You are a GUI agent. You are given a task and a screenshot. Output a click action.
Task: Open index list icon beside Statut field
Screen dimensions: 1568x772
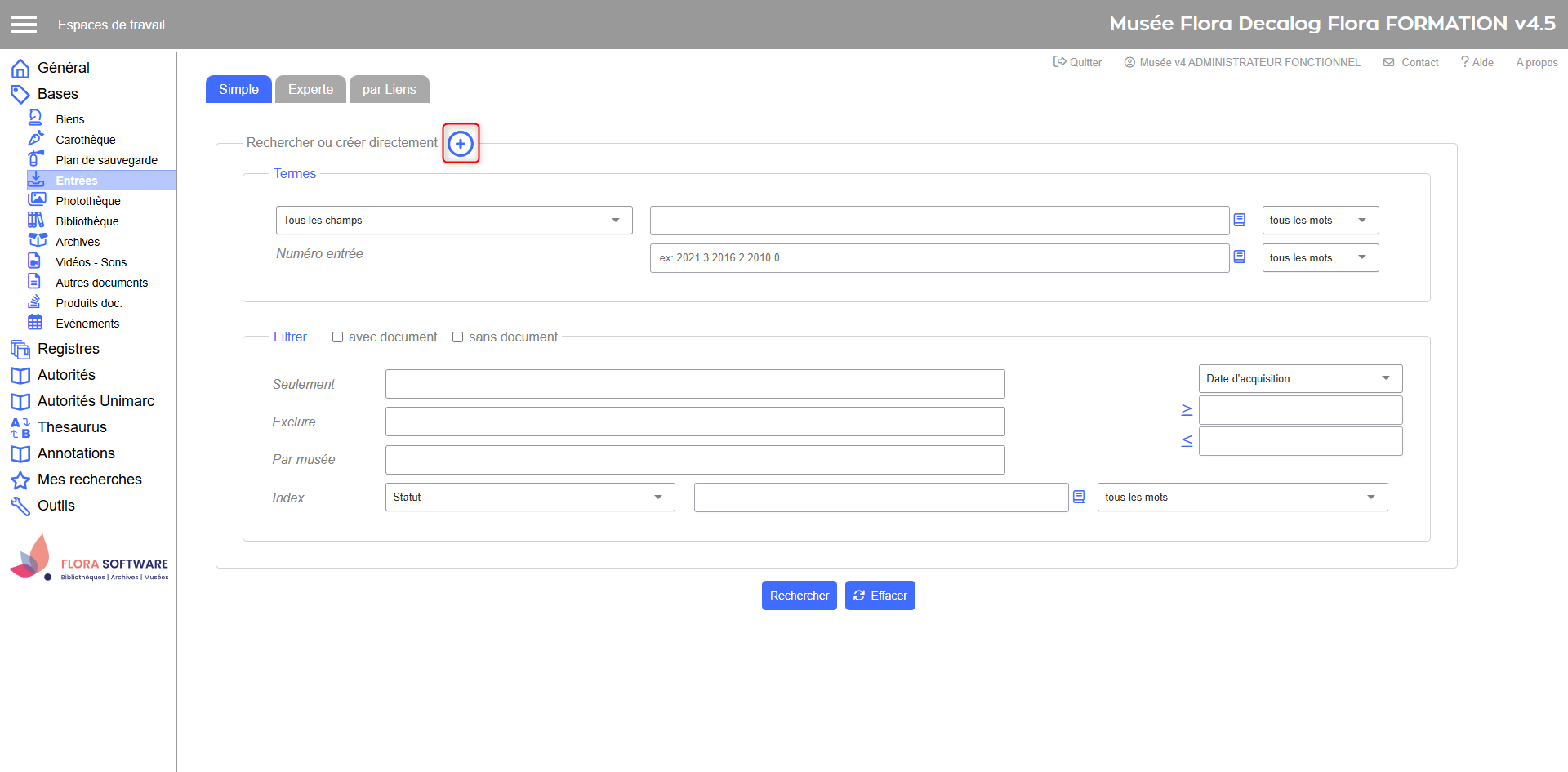click(1079, 497)
